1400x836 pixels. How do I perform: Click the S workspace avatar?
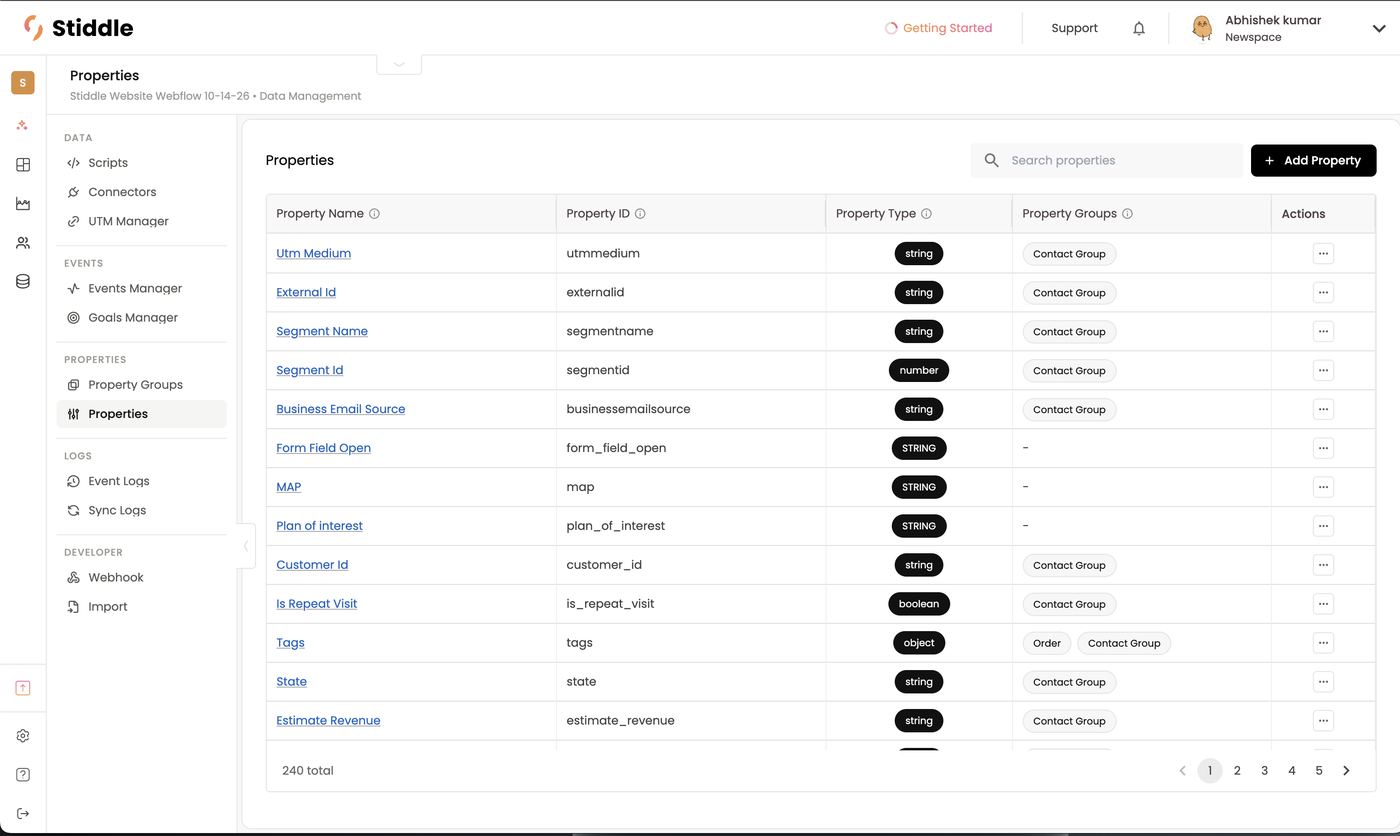click(x=23, y=83)
